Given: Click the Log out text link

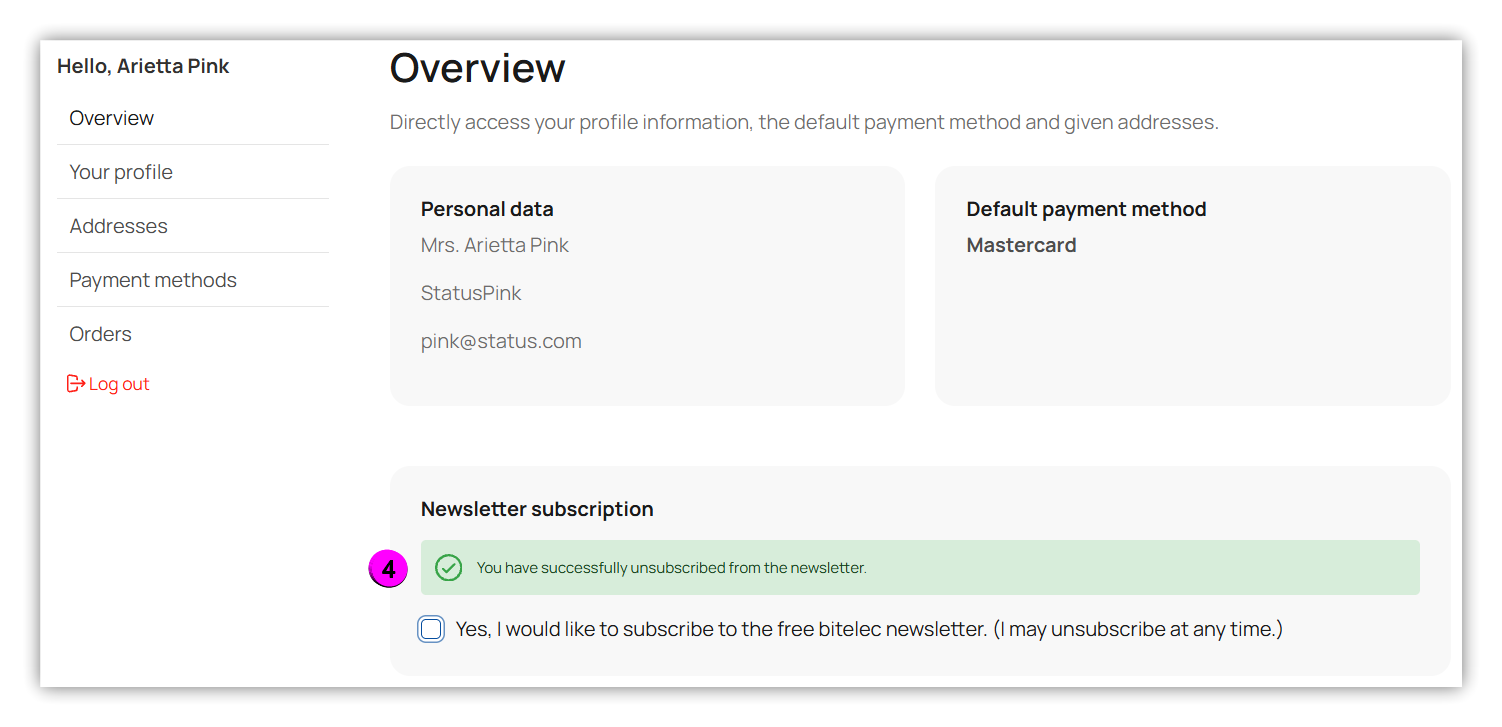Looking at the screenshot, I should (119, 384).
